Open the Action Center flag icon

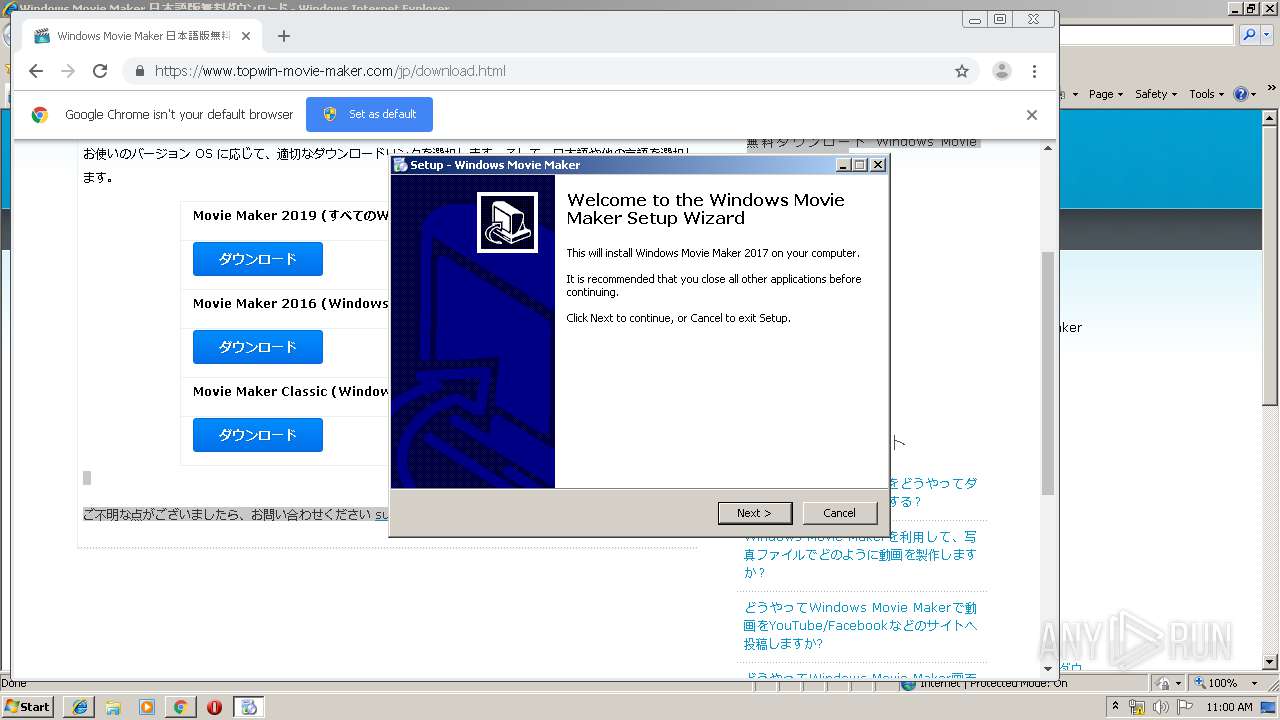coord(1185,707)
